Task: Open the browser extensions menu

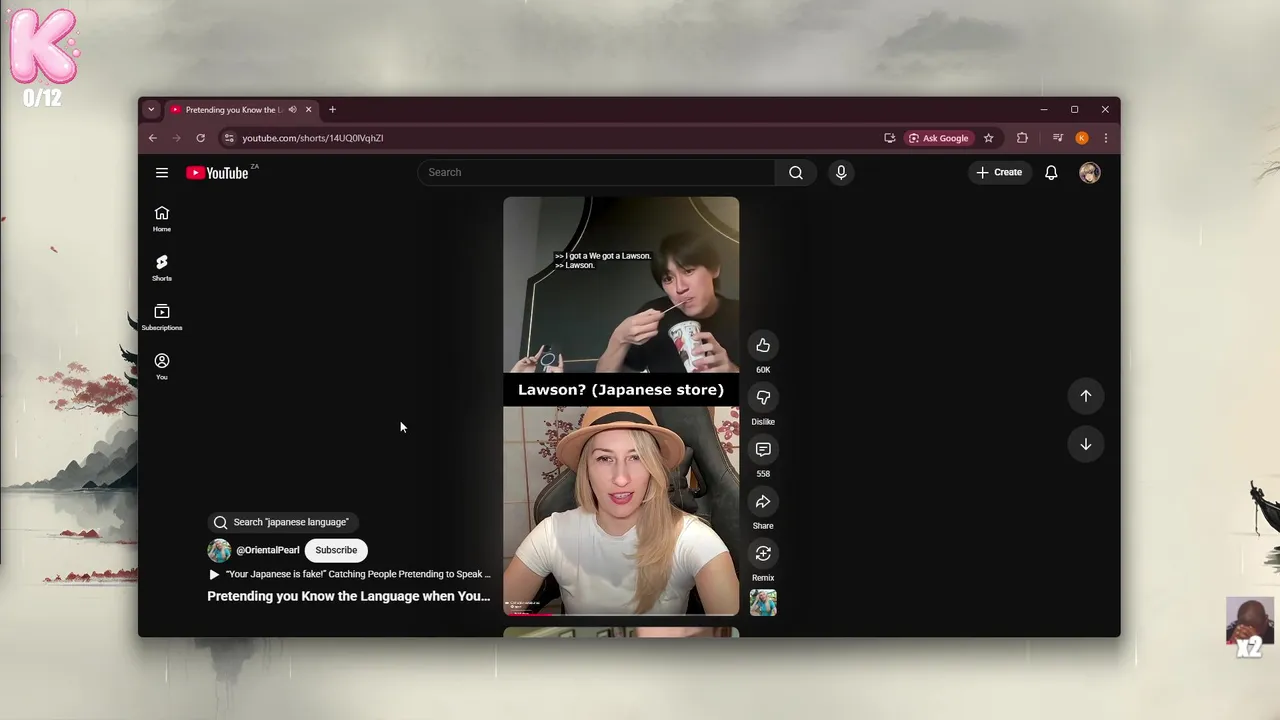Action: tap(1022, 138)
